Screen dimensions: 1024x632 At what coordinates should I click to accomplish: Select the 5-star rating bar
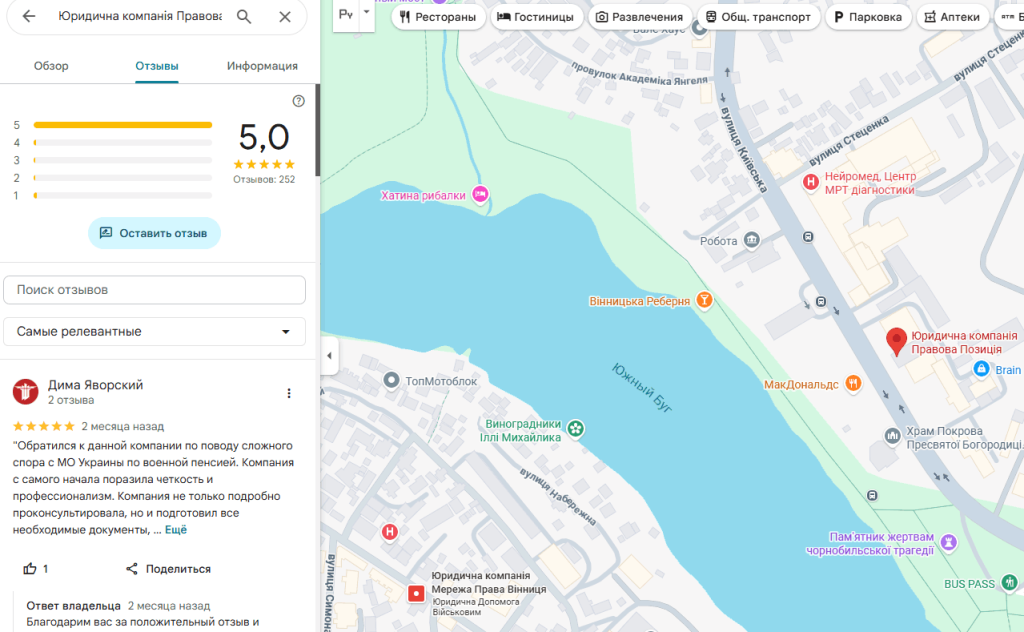pos(123,125)
